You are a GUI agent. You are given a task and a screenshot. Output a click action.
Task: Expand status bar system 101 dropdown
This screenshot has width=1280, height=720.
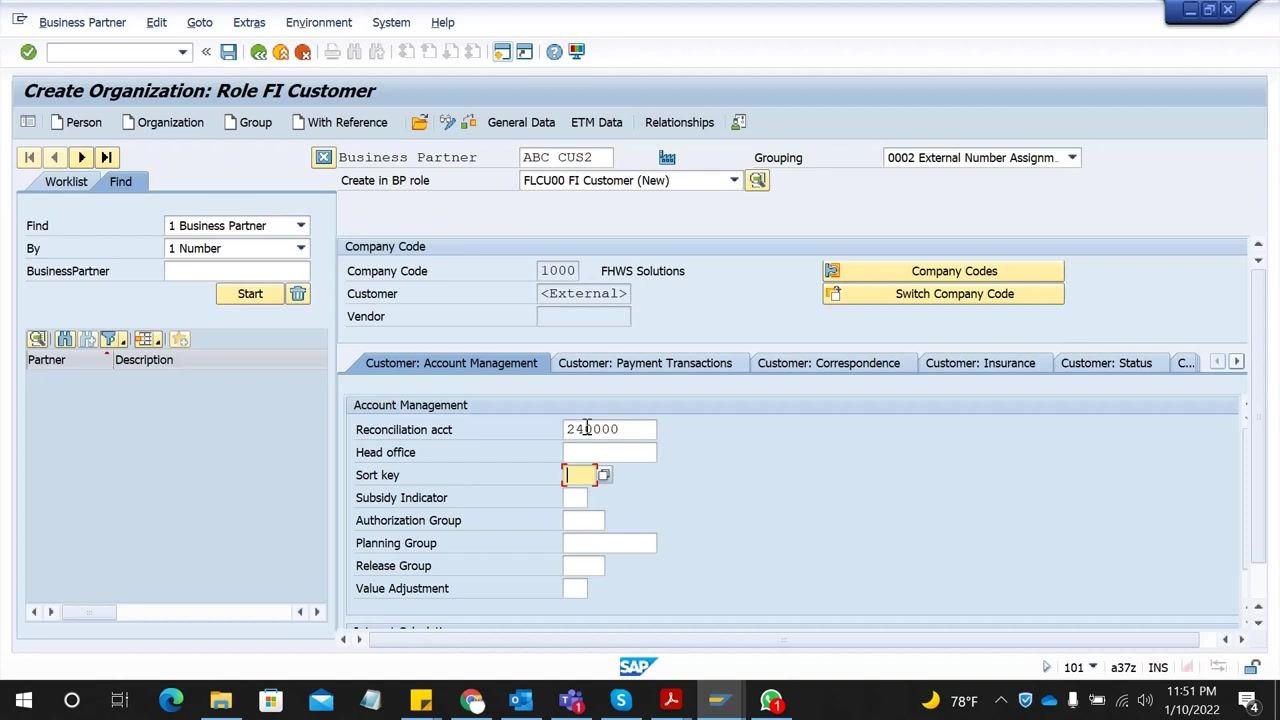coord(1093,667)
